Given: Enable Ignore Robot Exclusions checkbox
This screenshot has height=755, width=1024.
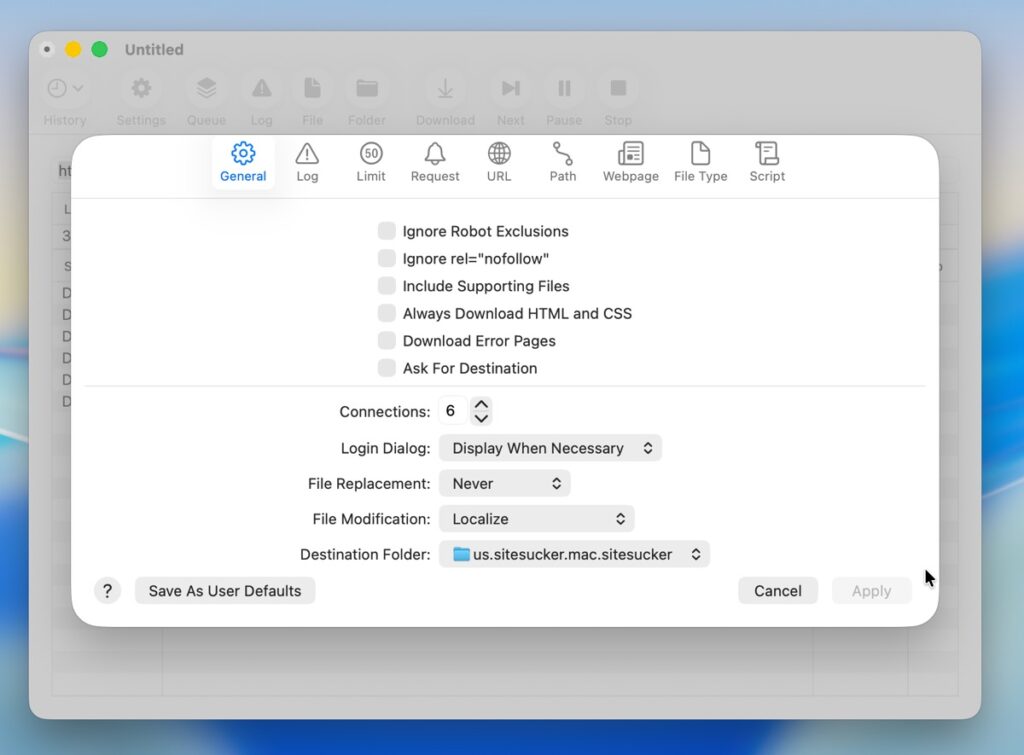Looking at the screenshot, I should [x=387, y=231].
